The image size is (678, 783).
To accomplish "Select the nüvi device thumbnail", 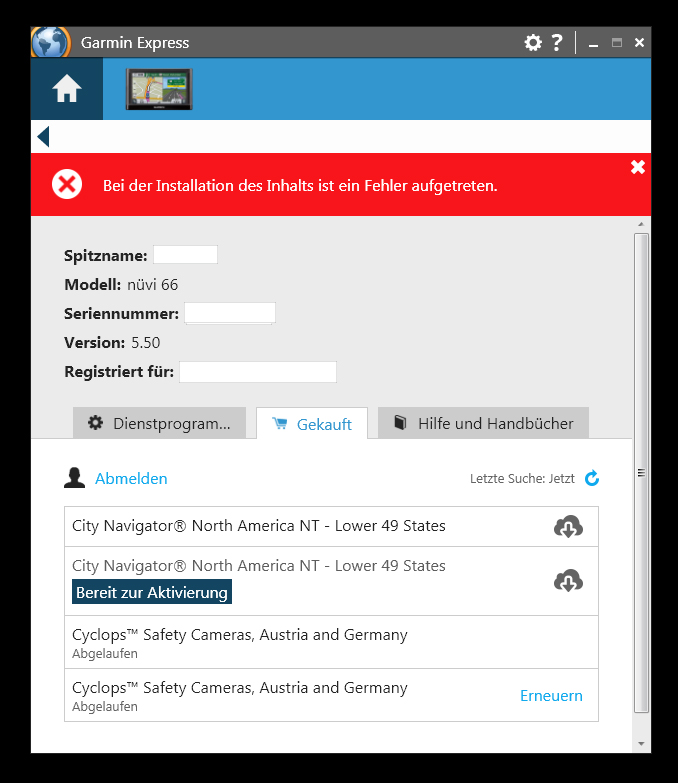I will click(159, 89).
